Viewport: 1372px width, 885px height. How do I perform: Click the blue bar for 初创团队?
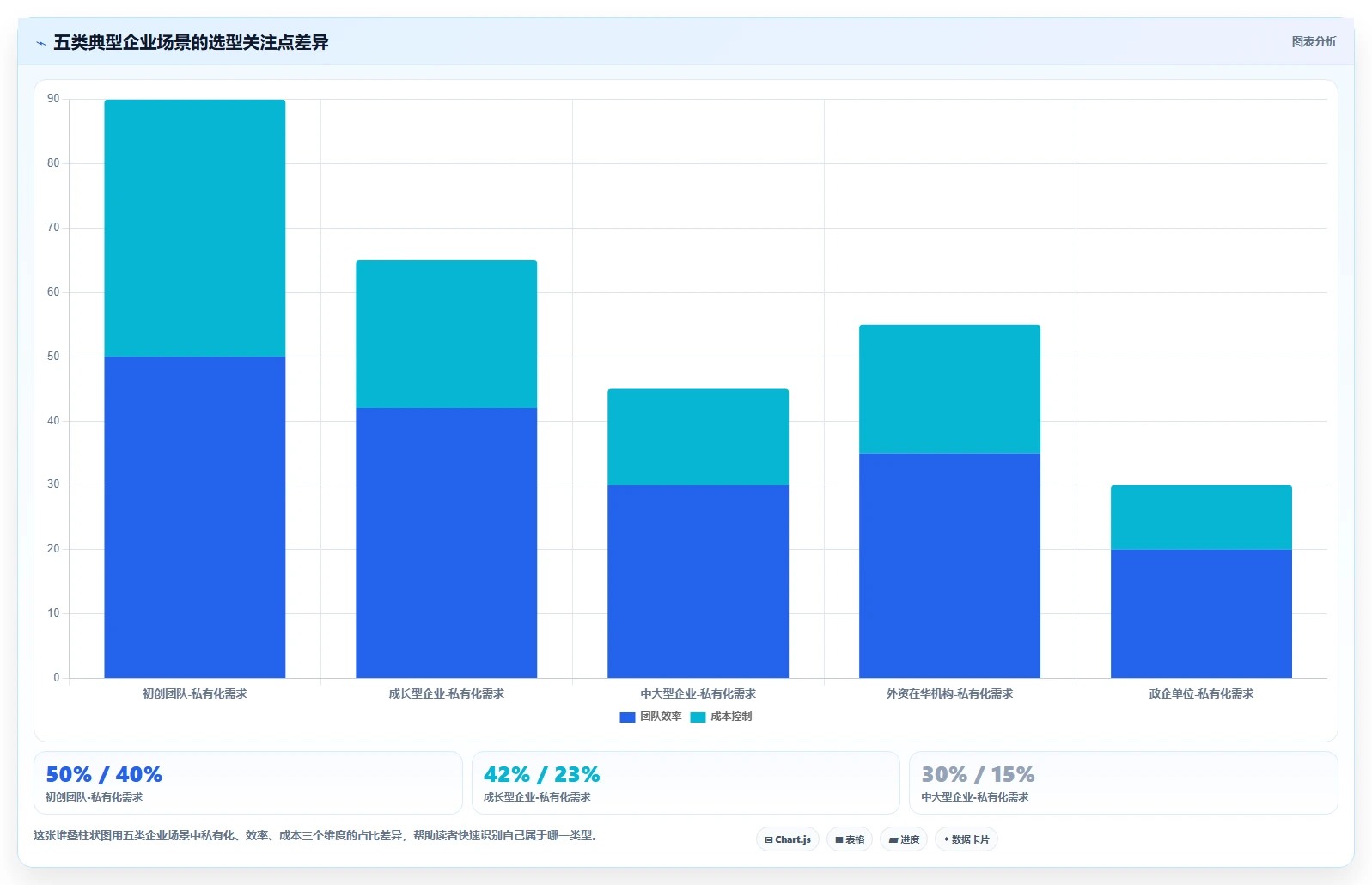pyautogui.click(x=195, y=517)
